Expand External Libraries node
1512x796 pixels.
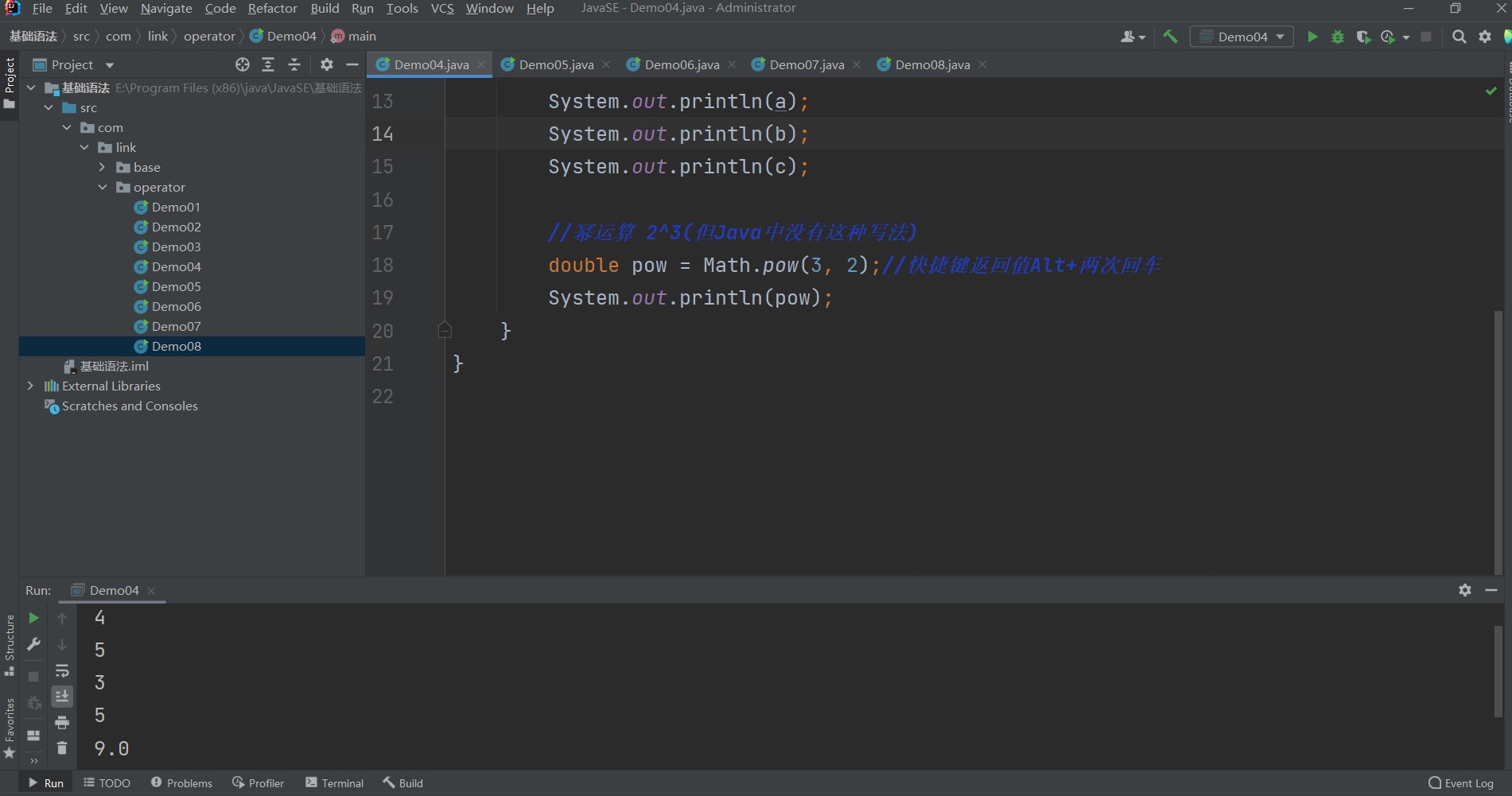click(30, 386)
